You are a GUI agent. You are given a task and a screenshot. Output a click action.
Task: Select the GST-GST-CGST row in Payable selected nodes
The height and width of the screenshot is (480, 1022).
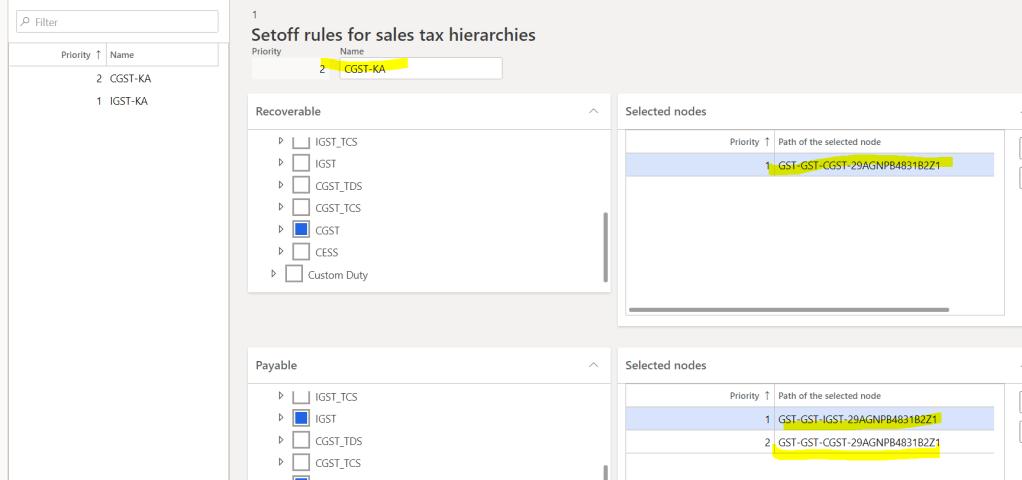(859, 442)
